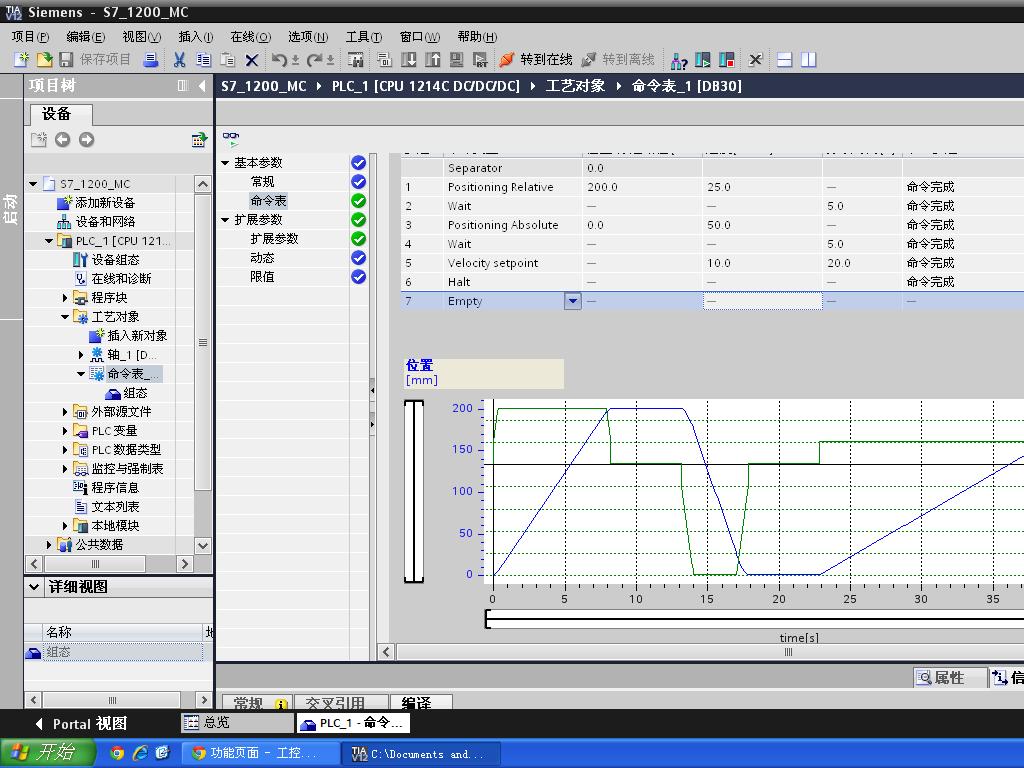1024x768 pixels.
Task: Click the Print icon in the toolbar
Action: [151, 60]
